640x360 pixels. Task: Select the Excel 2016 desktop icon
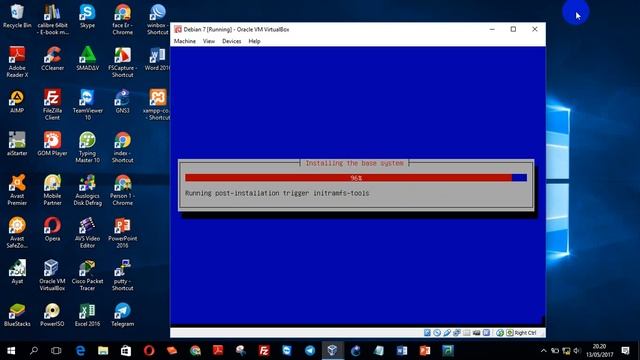click(x=87, y=314)
